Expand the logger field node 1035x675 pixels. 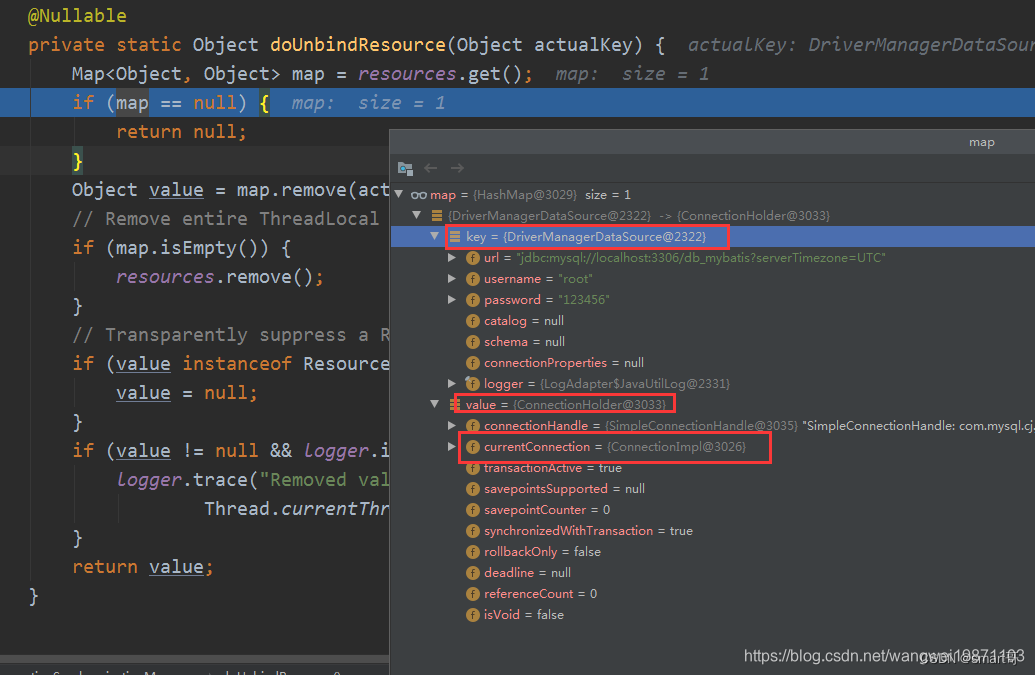click(x=452, y=383)
